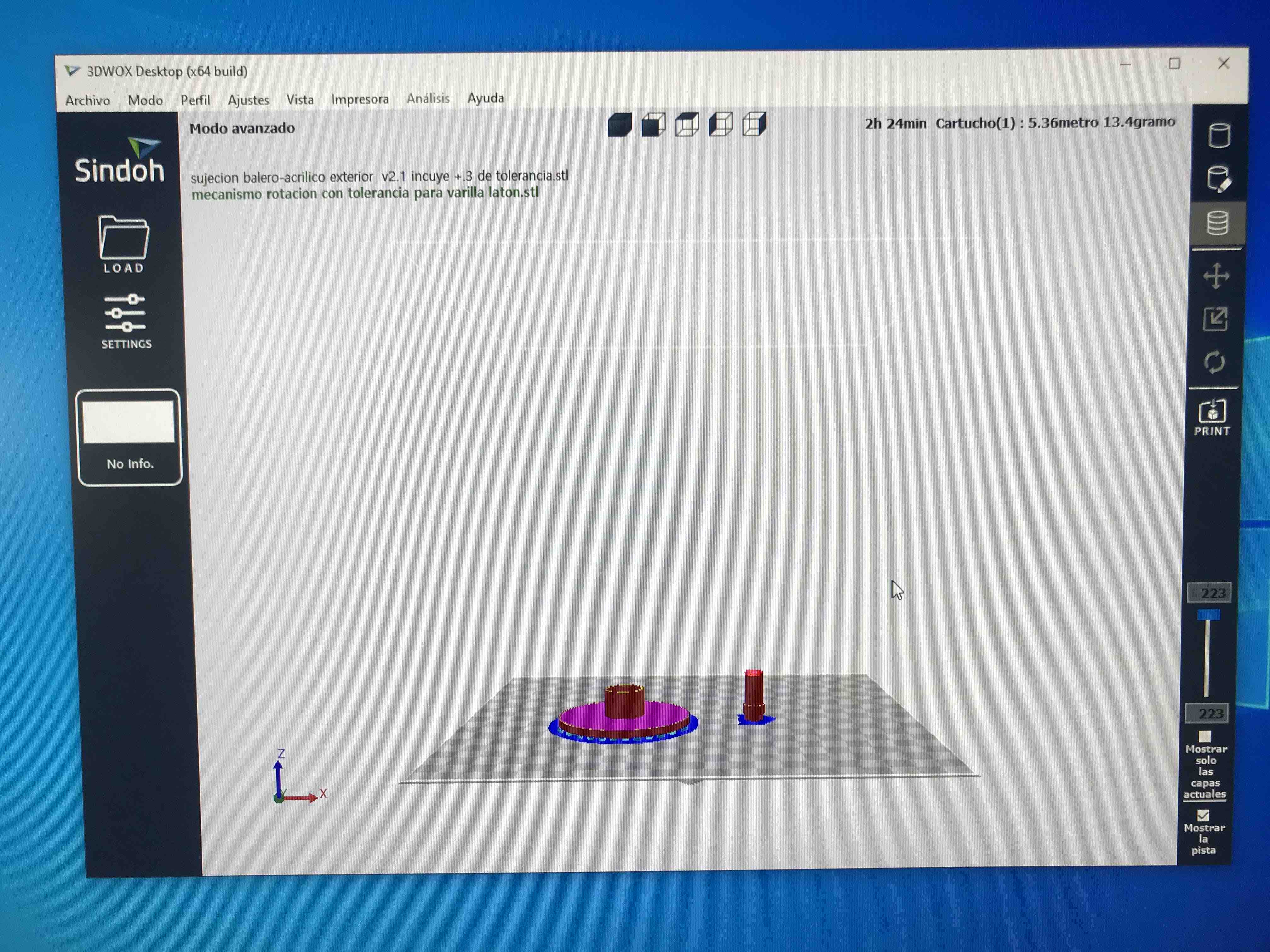
Task: Select the rotate model tool
Action: 1214,362
